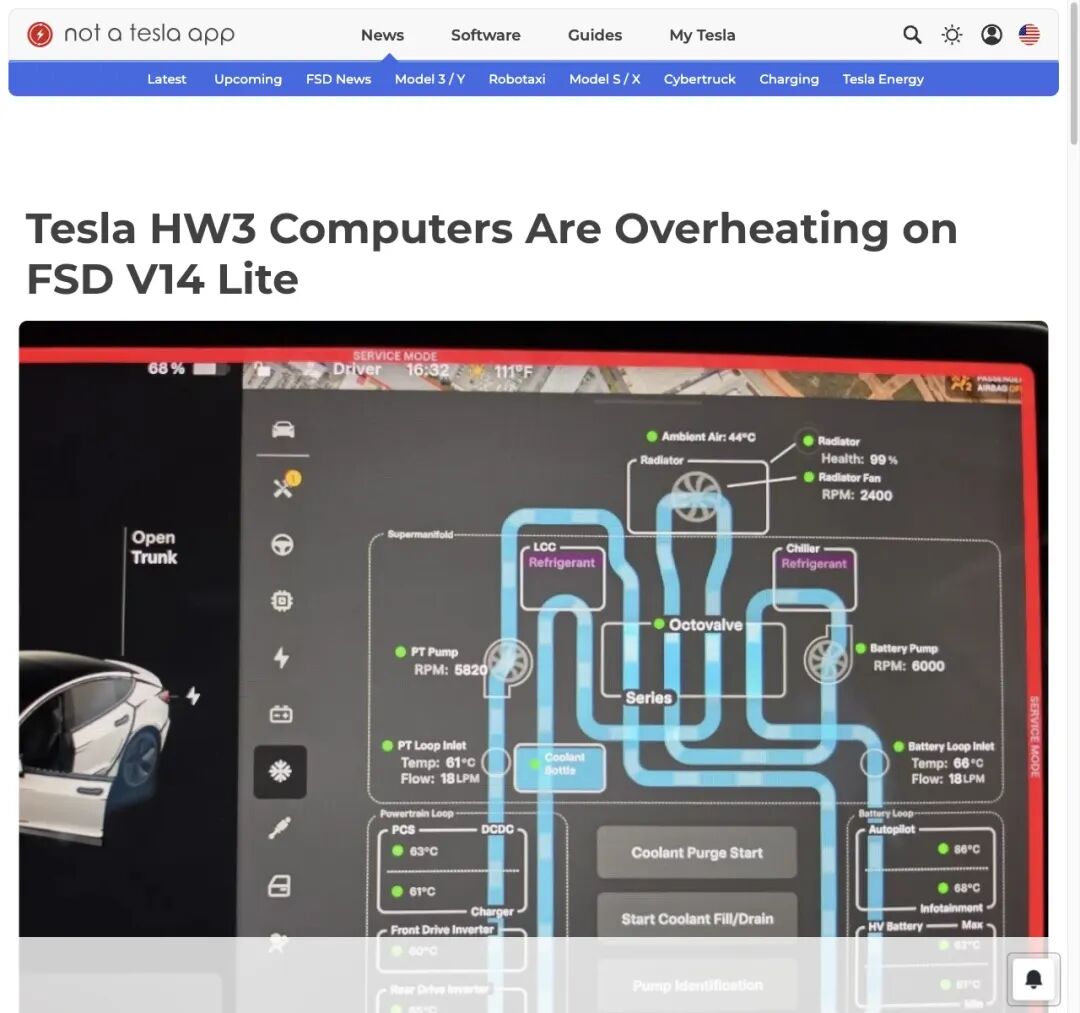Click the Chiller Refrigerant box
1080x1013 pixels.
pos(814,576)
